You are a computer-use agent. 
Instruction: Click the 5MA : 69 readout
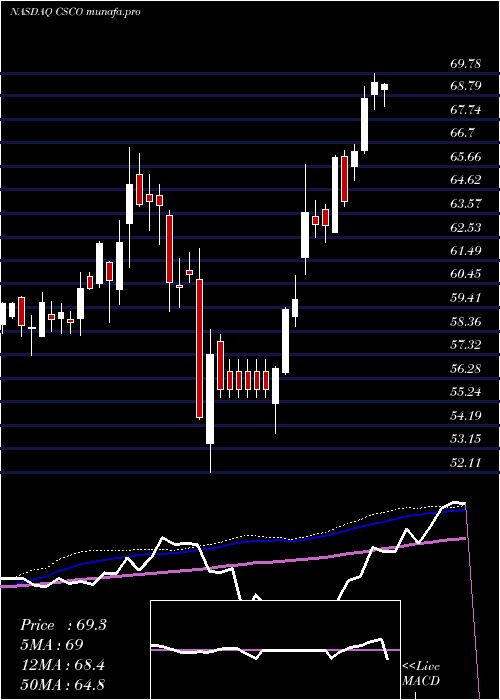pyautogui.click(x=52, y=645)
